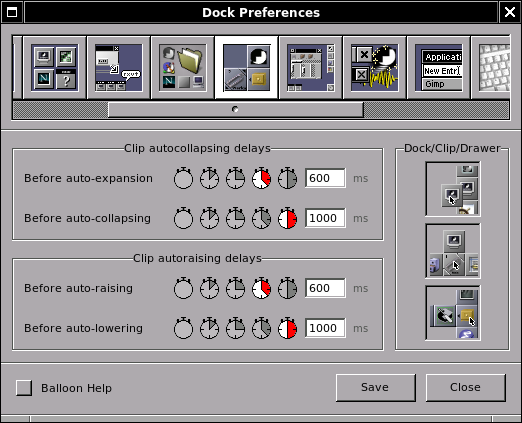Open the Search Path section with folder icon

coord(183,68)
